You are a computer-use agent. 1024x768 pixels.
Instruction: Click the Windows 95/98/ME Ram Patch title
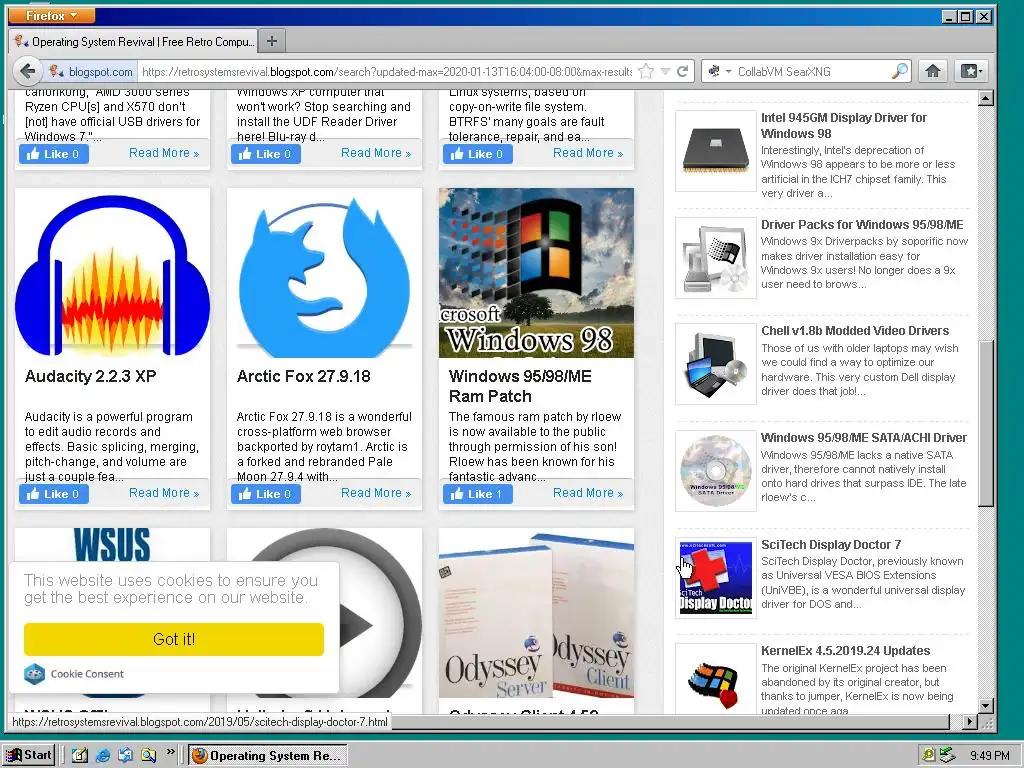[520, 386]
